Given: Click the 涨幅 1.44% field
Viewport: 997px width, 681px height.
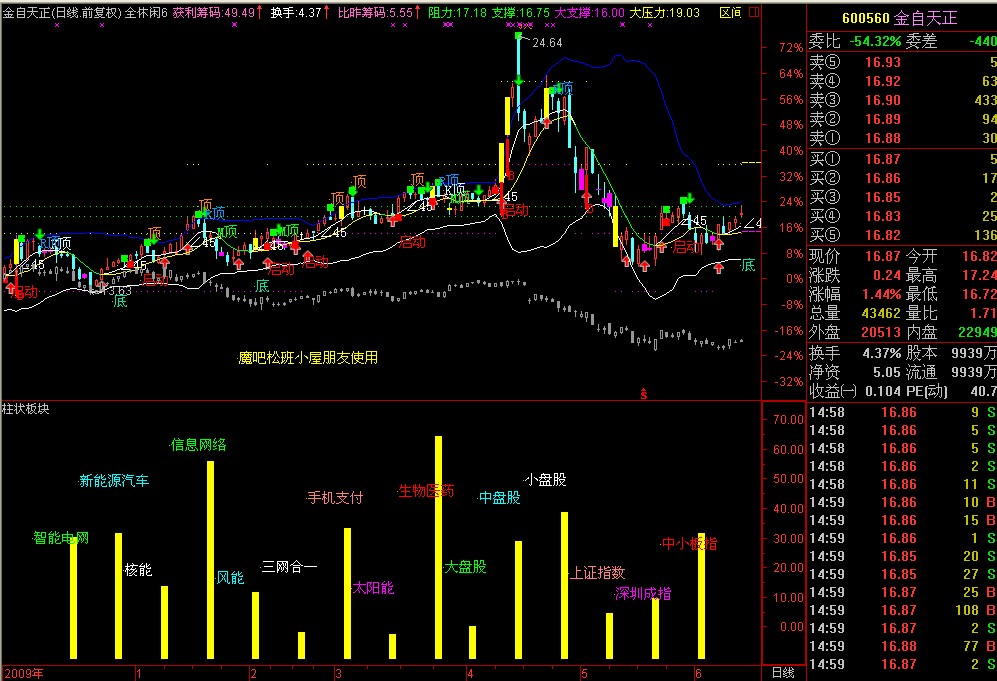Looking at the screenshot, I should pos(855,294).
